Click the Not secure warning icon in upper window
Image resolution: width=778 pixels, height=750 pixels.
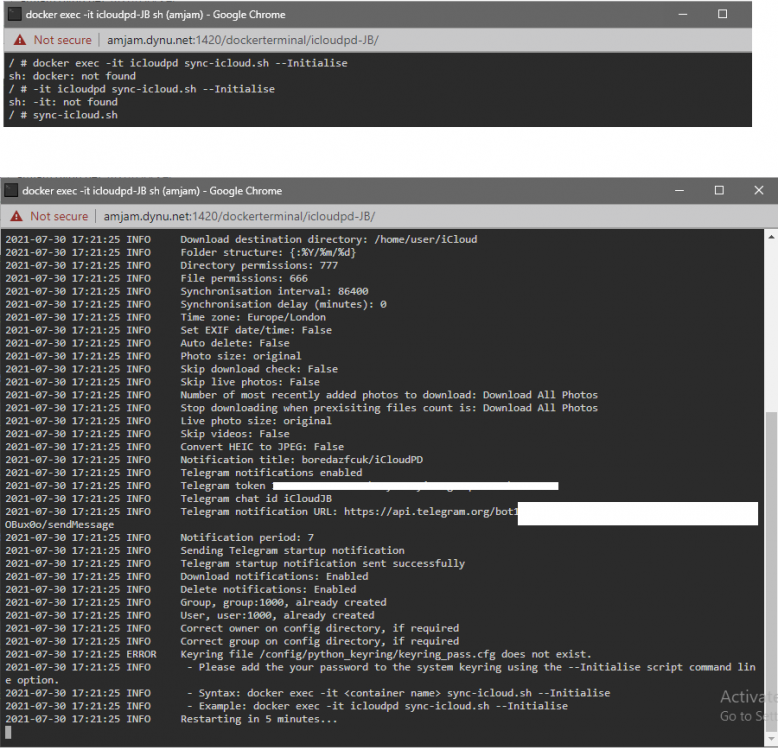click(x=20, y=40)
